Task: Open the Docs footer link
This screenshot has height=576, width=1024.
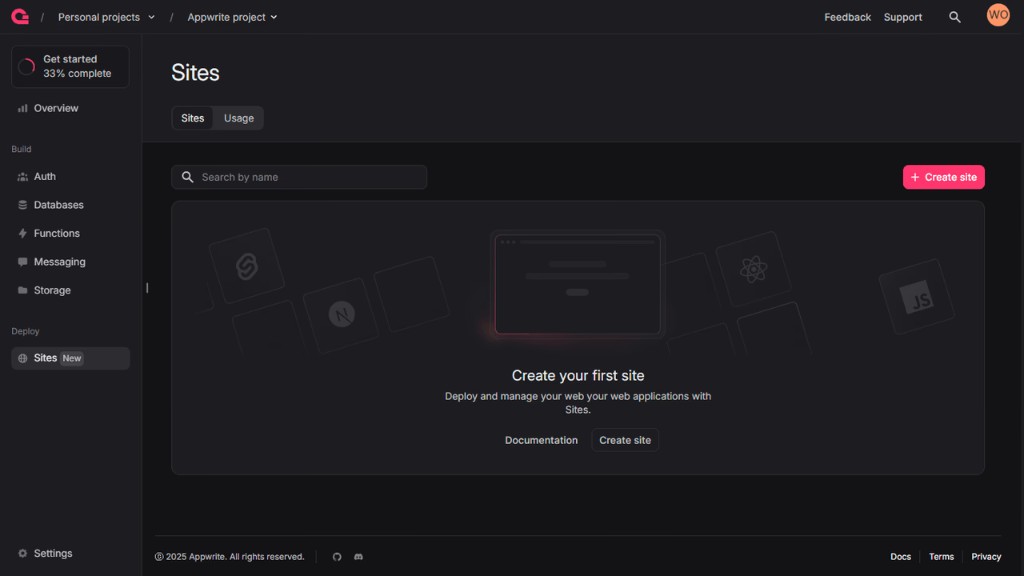Action: click(900, 557)
